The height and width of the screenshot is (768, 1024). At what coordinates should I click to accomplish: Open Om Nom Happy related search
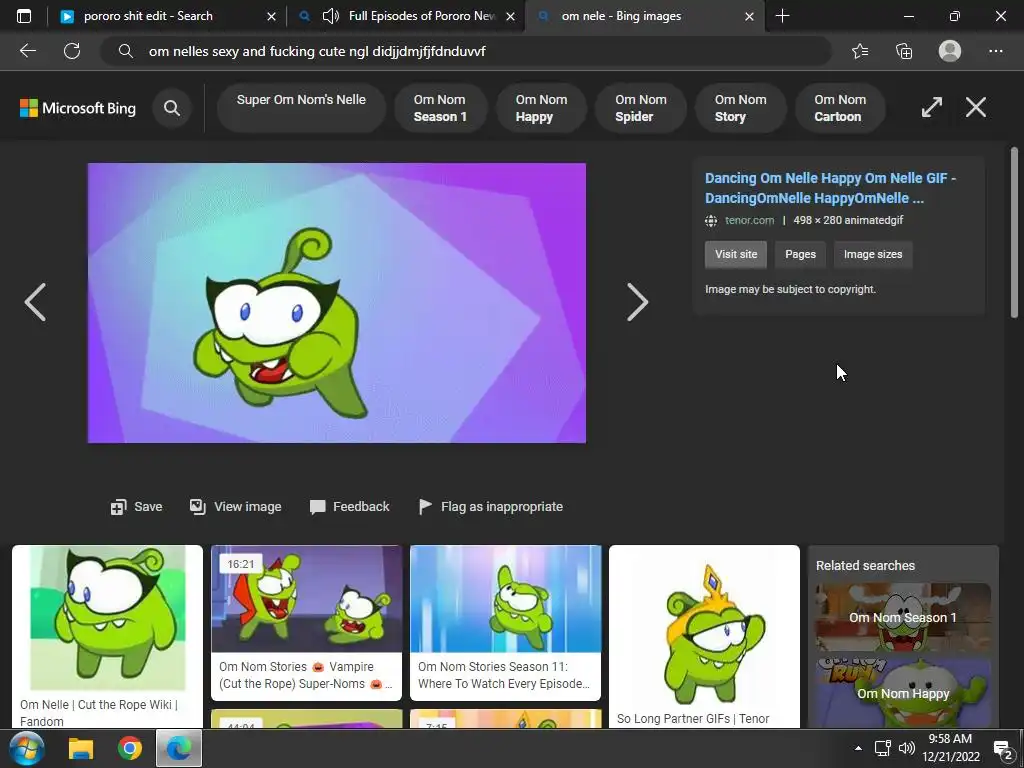coord(903,693)
